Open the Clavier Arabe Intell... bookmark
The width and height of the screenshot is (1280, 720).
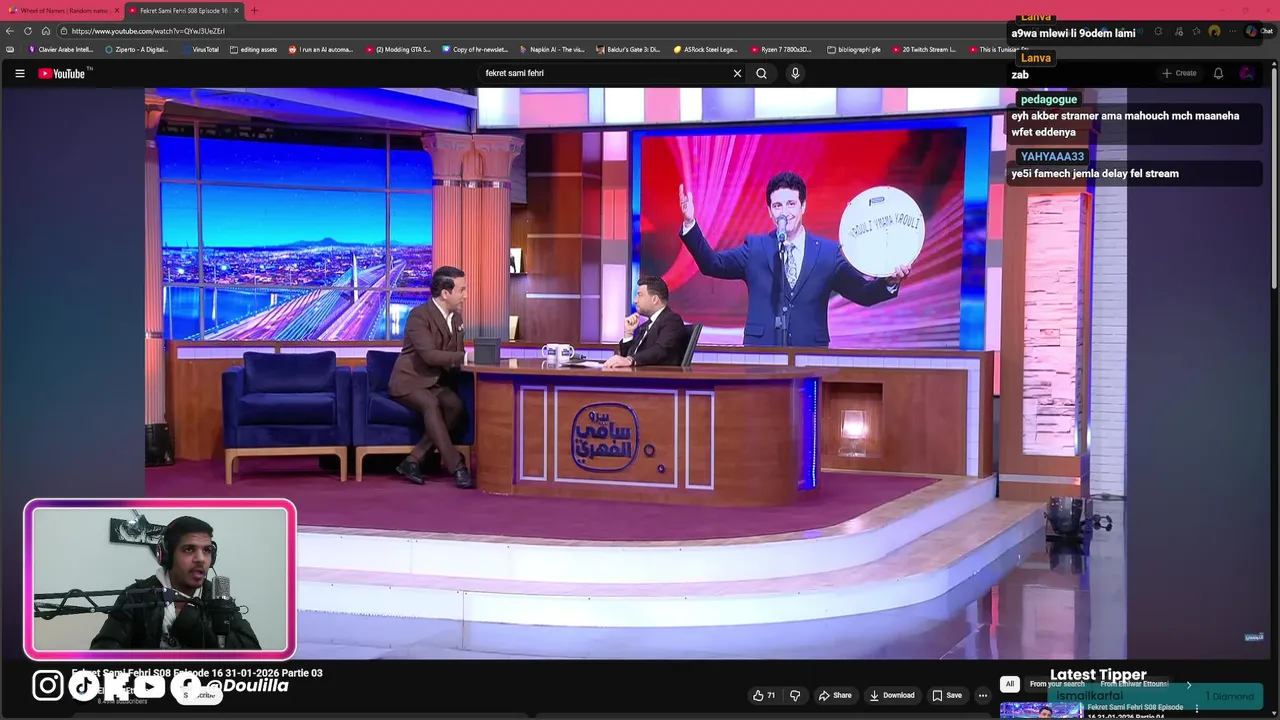61,49
